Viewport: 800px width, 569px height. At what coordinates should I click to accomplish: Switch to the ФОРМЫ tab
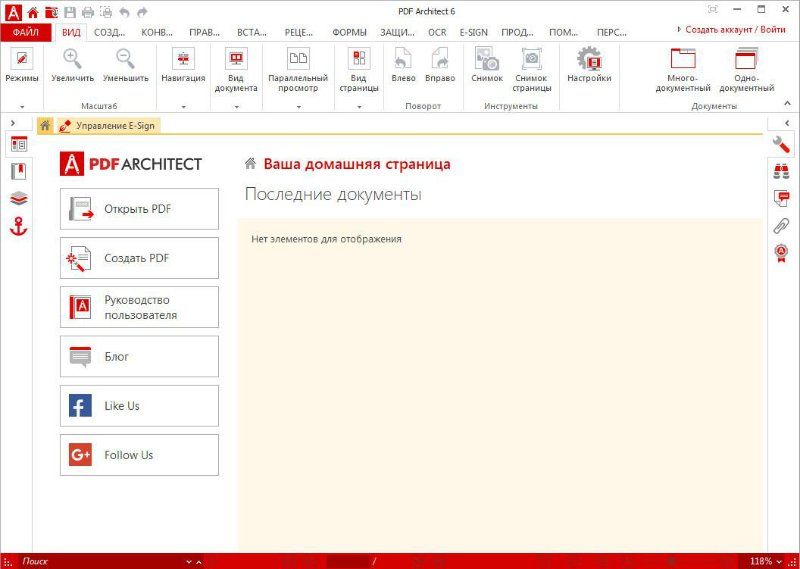[349, 32]
